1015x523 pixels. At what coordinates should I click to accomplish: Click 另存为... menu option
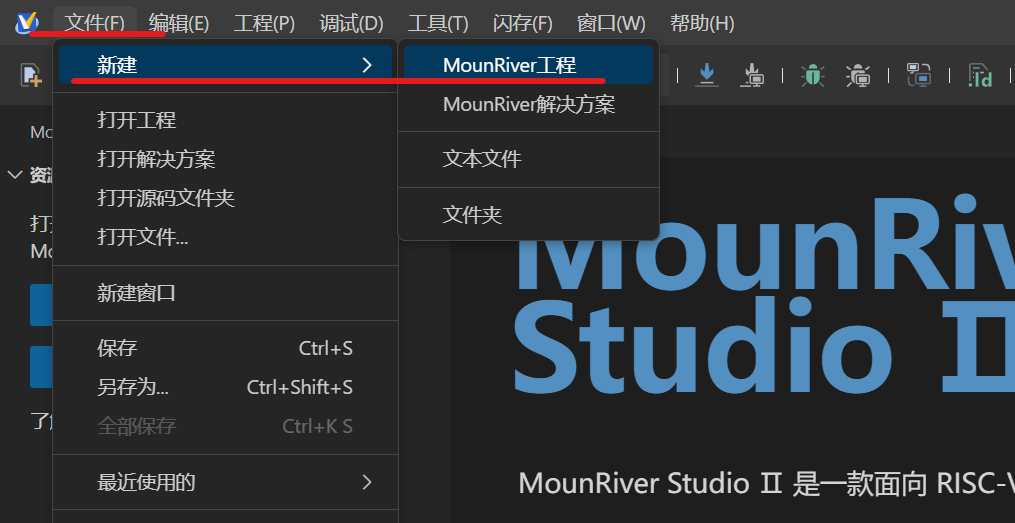[x=133, y=387]
